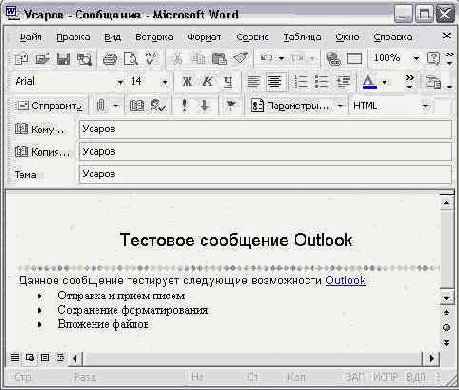The width and height of the screenshot is (459, 390).
Task: Click the horizontal scrollbar track
Action: tap(252, 359)
